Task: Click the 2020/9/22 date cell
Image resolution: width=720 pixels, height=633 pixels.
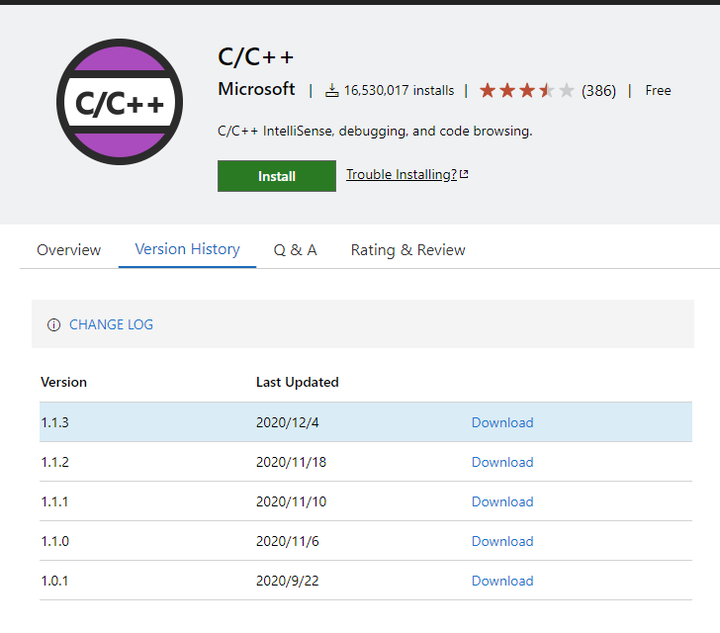Action: [287, 581]
